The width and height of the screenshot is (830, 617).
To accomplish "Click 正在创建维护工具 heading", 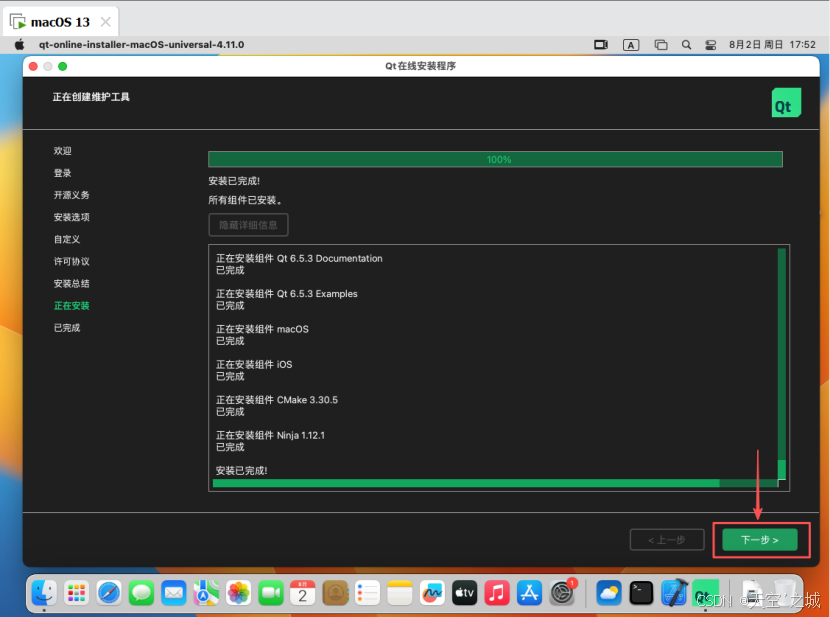I will (91, 97).
